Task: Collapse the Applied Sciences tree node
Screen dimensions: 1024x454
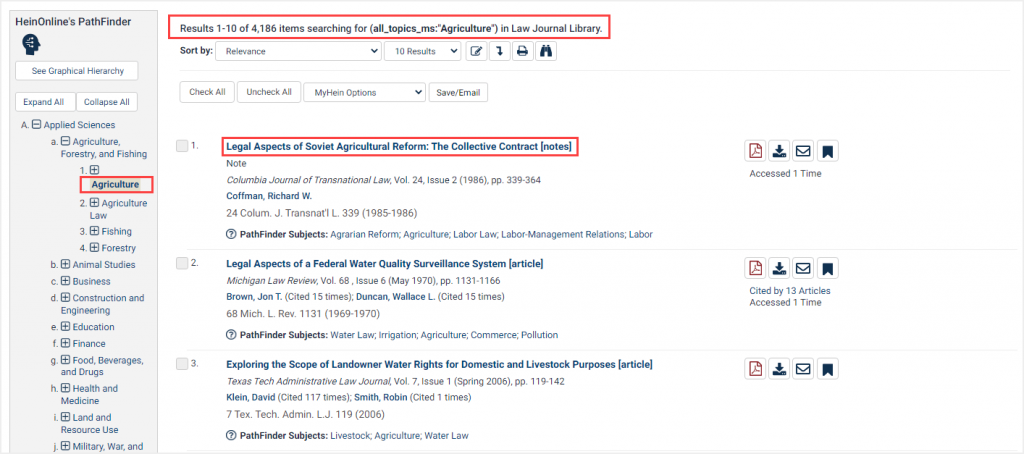Action: pos(37,125)
